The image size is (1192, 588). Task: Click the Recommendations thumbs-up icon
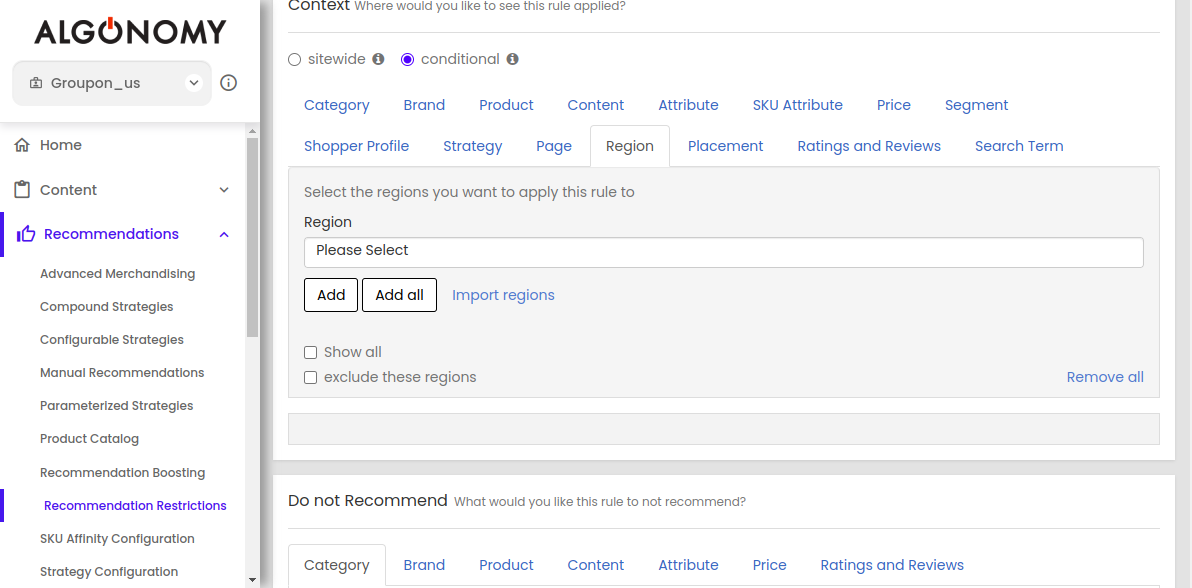(x=26, y=234)
